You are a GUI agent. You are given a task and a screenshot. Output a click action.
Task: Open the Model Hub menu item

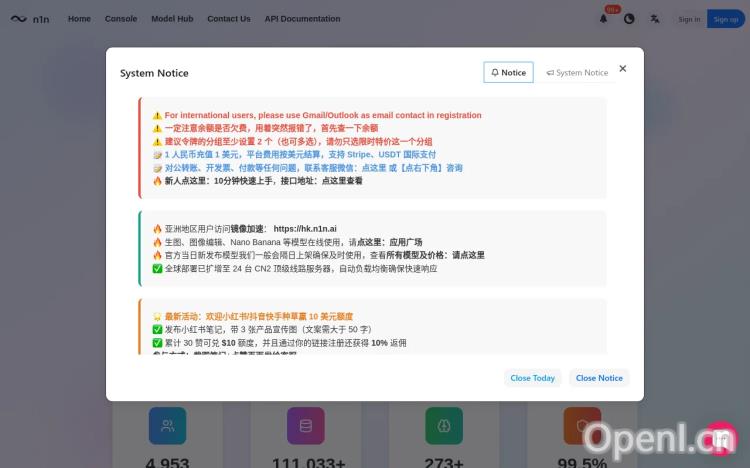172,19
